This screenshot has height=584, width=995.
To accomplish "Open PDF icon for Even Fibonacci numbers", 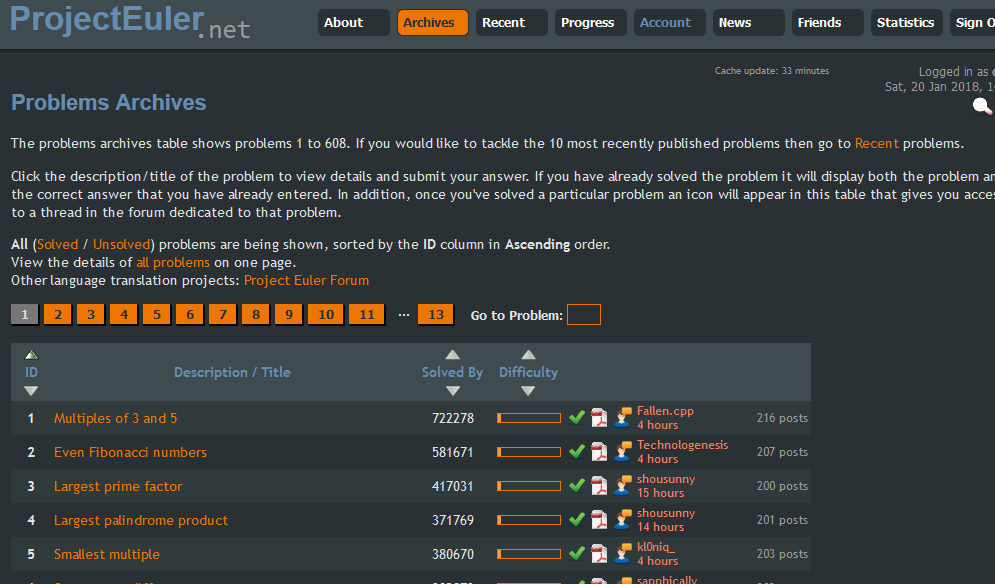I will (x=599, y=452).
